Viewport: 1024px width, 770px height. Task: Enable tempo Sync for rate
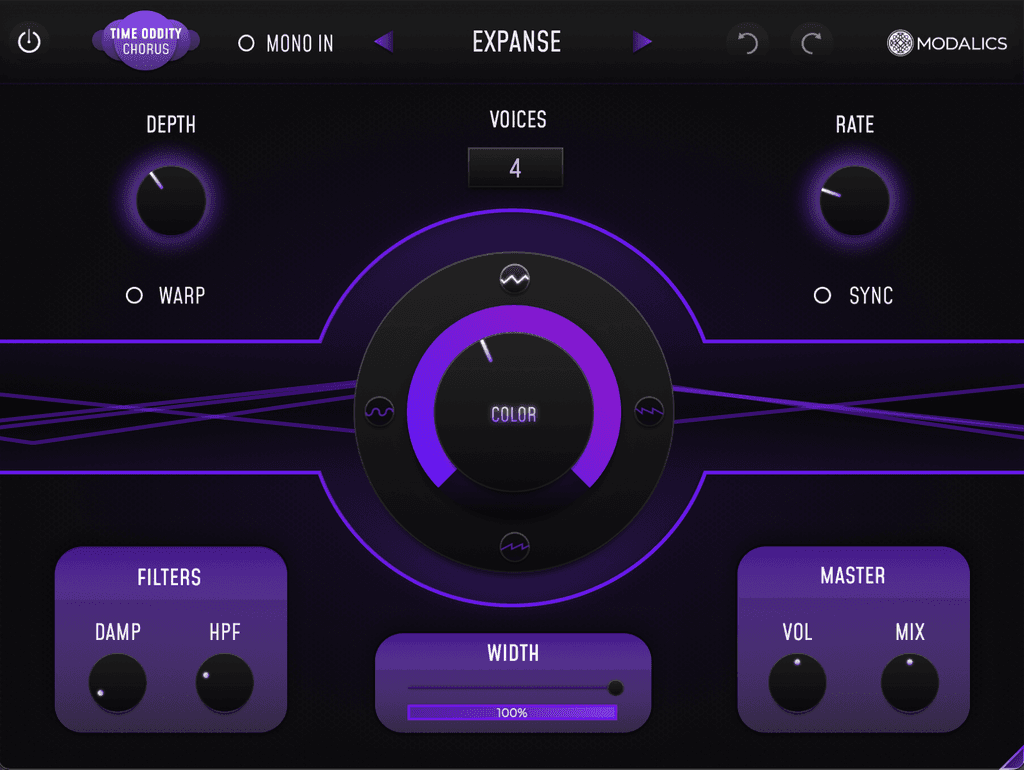pyautogui.click(x=822, y=296)
